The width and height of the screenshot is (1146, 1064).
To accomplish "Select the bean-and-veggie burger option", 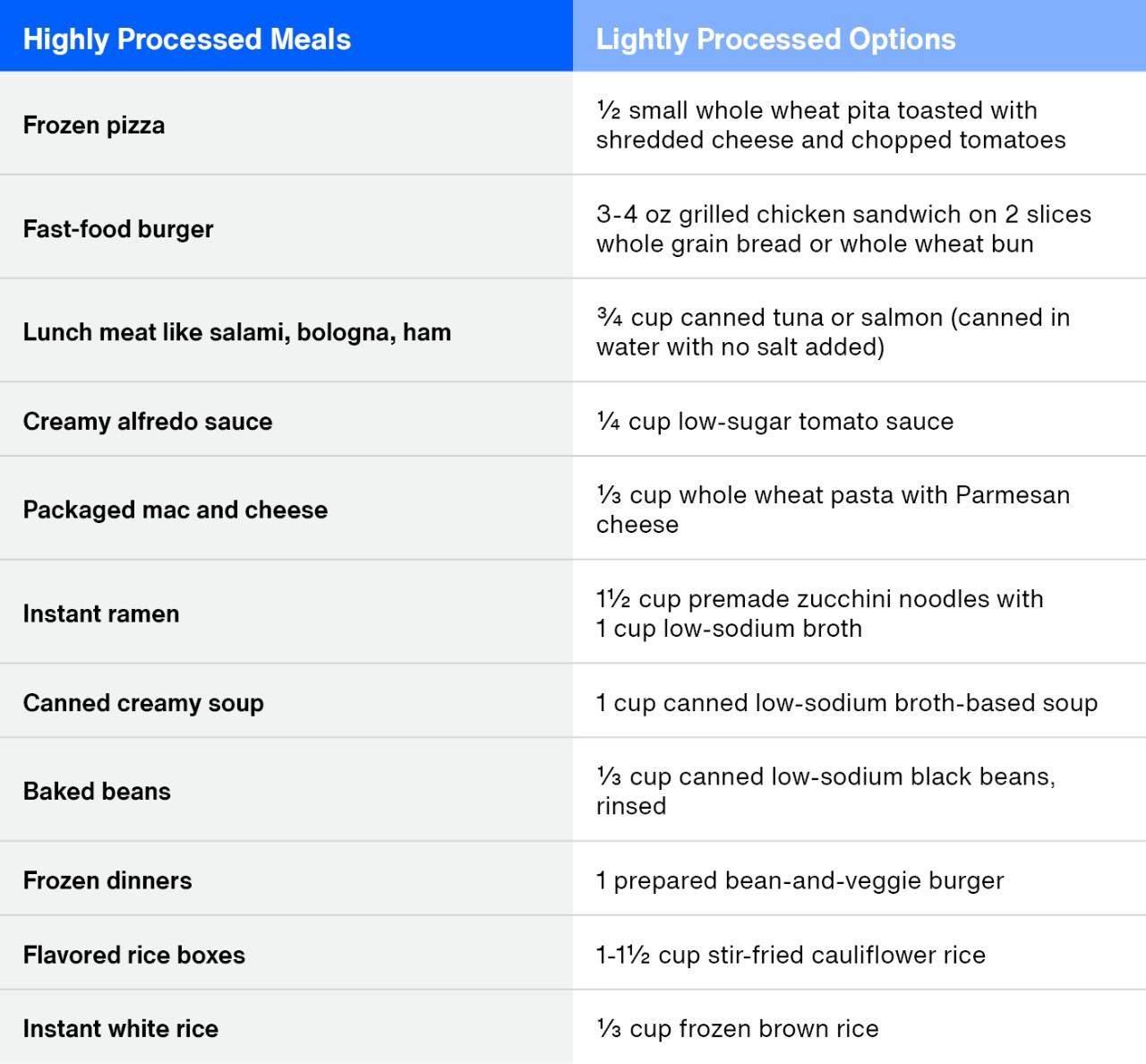I will (x=800, y=880).
